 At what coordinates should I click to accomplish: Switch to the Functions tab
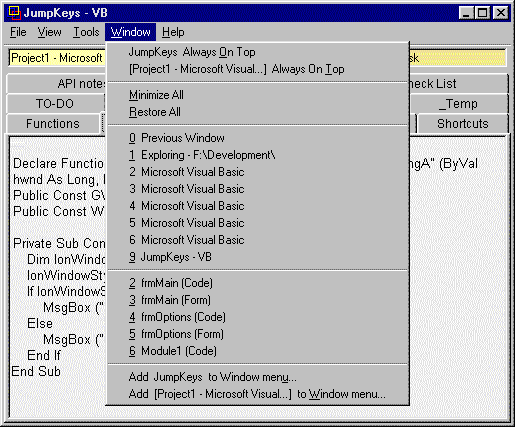(53, 124)
